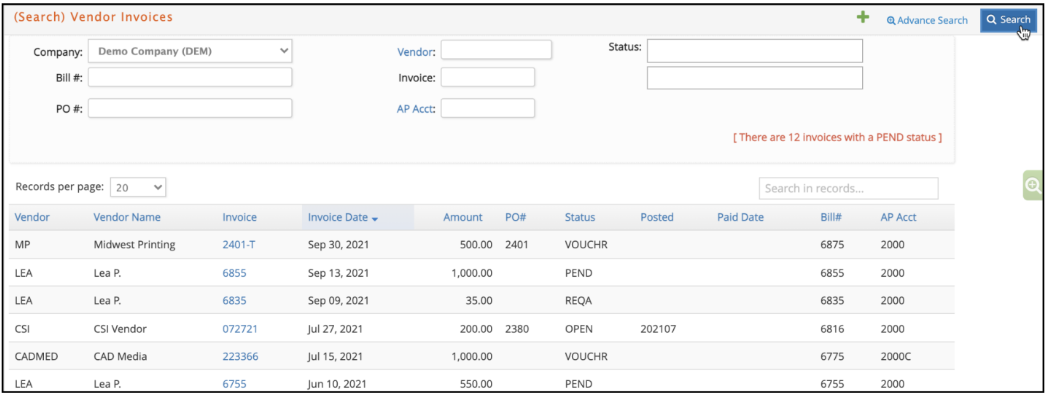This screenshot has height=395, width=1045.
Task: Click the Sep 30, 2021 invoice date
Action: click(x=339, y=244)
